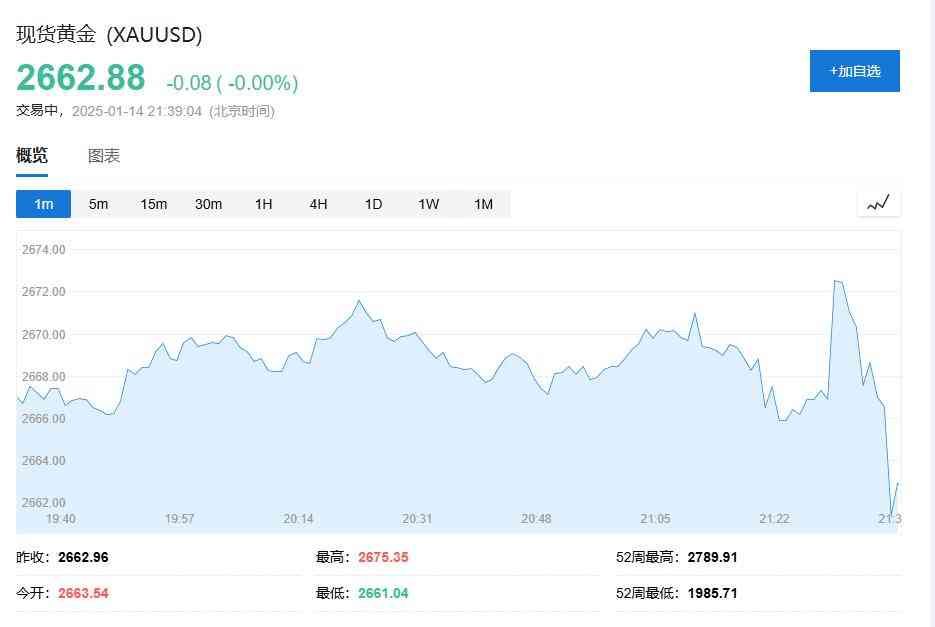Click the price spike peak near 21:30
The height and width of the screenshot is (627, 935).
(x=837, y=282)
